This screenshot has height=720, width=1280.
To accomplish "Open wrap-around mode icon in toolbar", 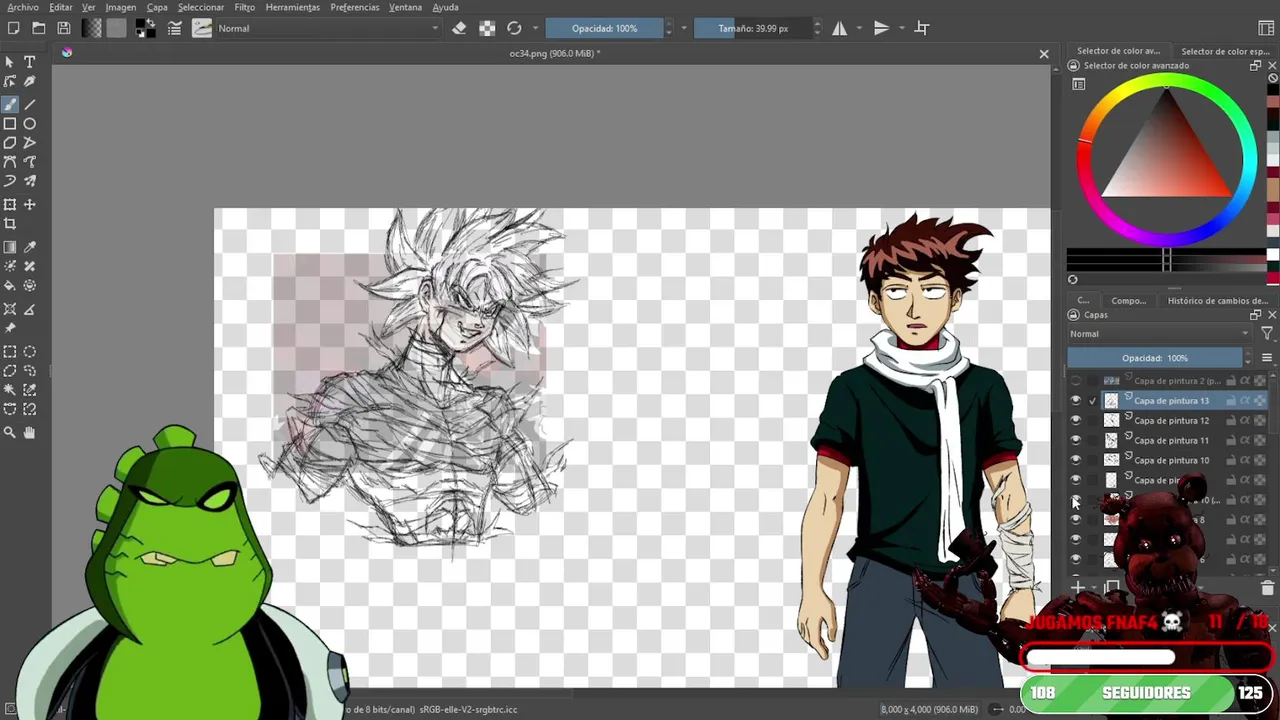I will pos(922,28).
